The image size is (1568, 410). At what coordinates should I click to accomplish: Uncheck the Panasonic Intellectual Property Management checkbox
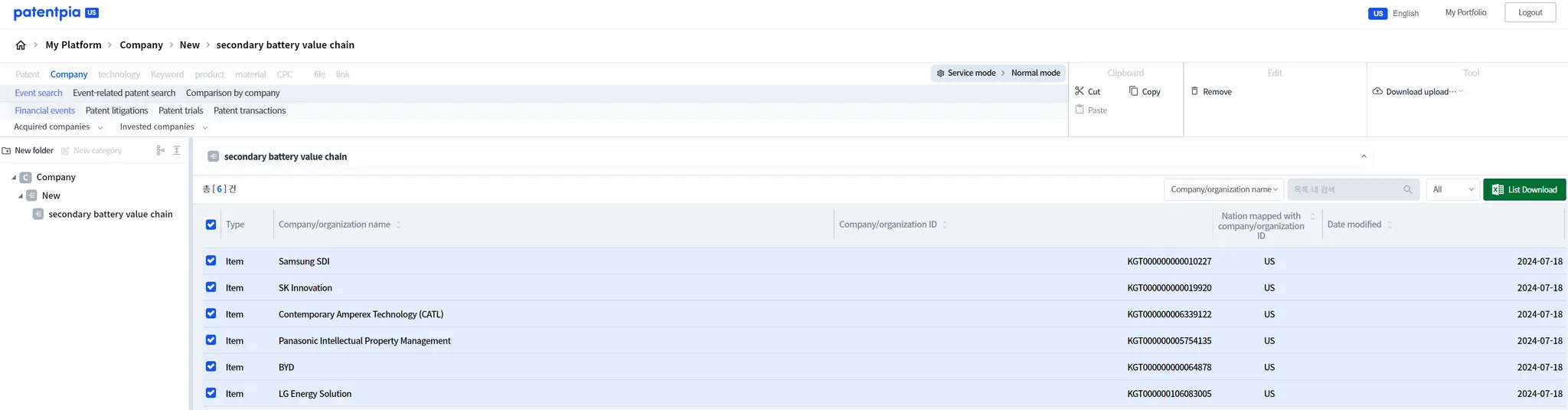[x=211, y=340]
